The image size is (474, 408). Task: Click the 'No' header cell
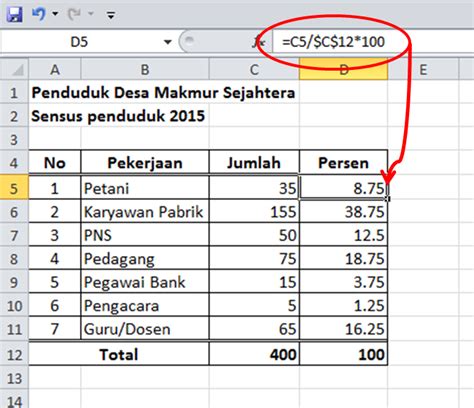pyautogui.click(x=55, y=163)
